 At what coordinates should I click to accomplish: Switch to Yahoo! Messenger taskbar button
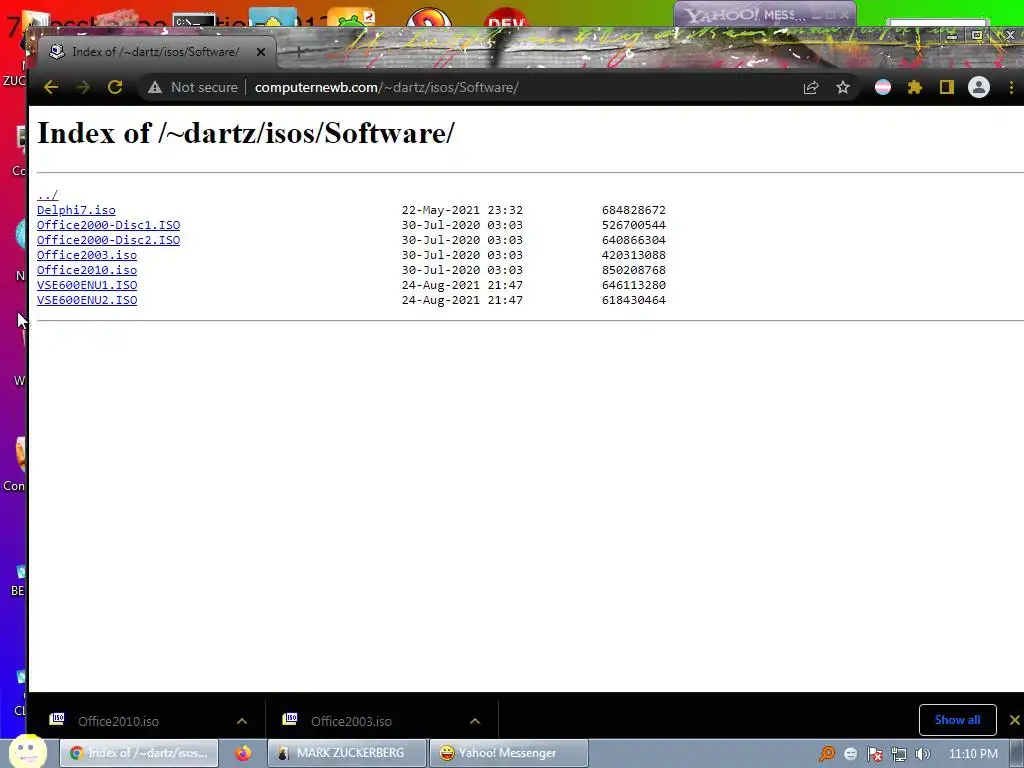(508, 753)
